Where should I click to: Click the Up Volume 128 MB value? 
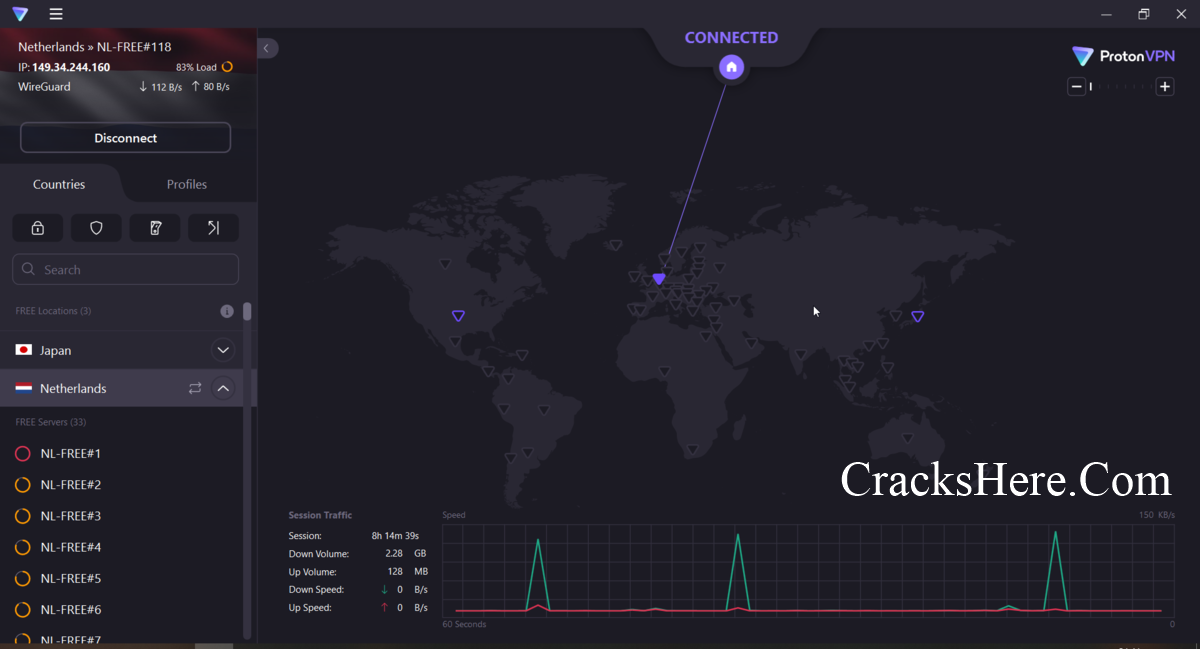click(x=407, y=571)
